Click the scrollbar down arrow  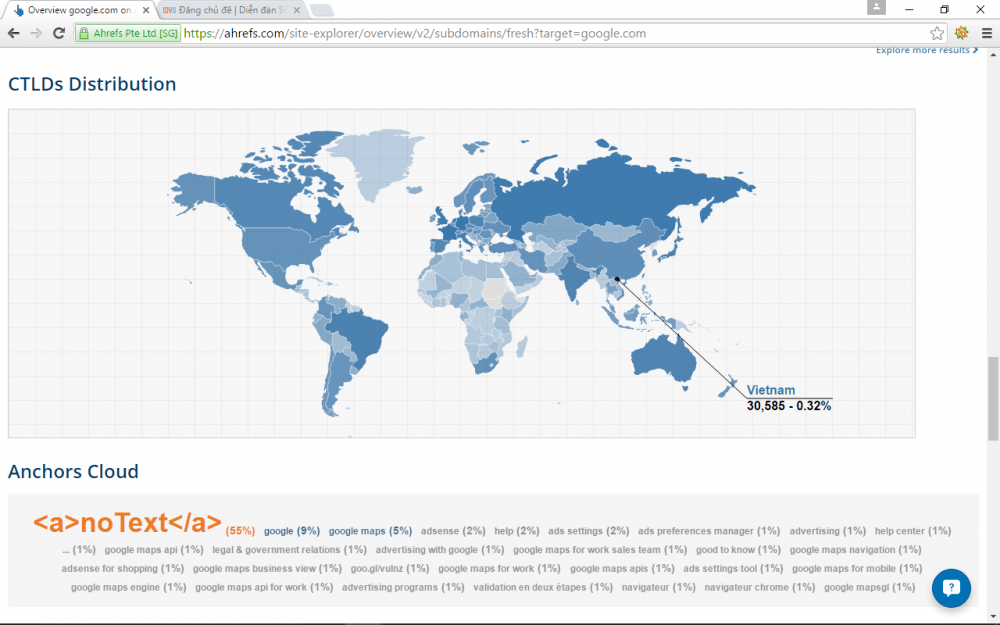pos(993,617)
